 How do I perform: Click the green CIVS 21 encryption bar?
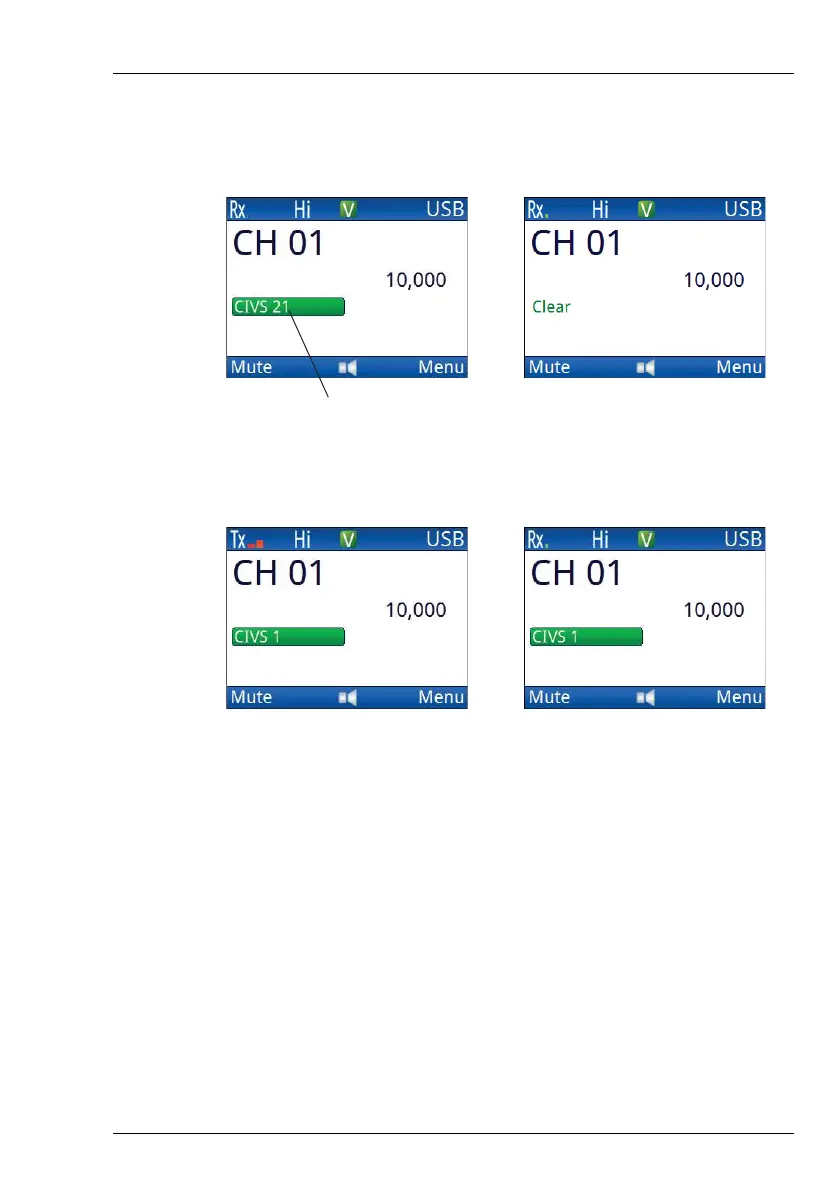click(288, 307)
